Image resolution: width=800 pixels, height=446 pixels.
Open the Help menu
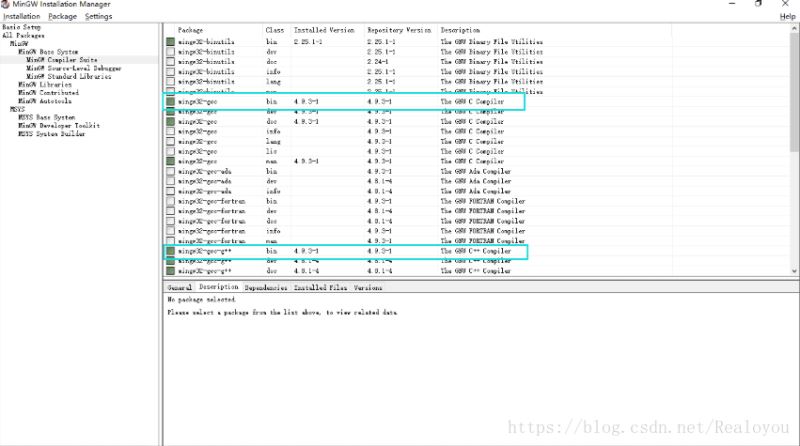point(787,16)
